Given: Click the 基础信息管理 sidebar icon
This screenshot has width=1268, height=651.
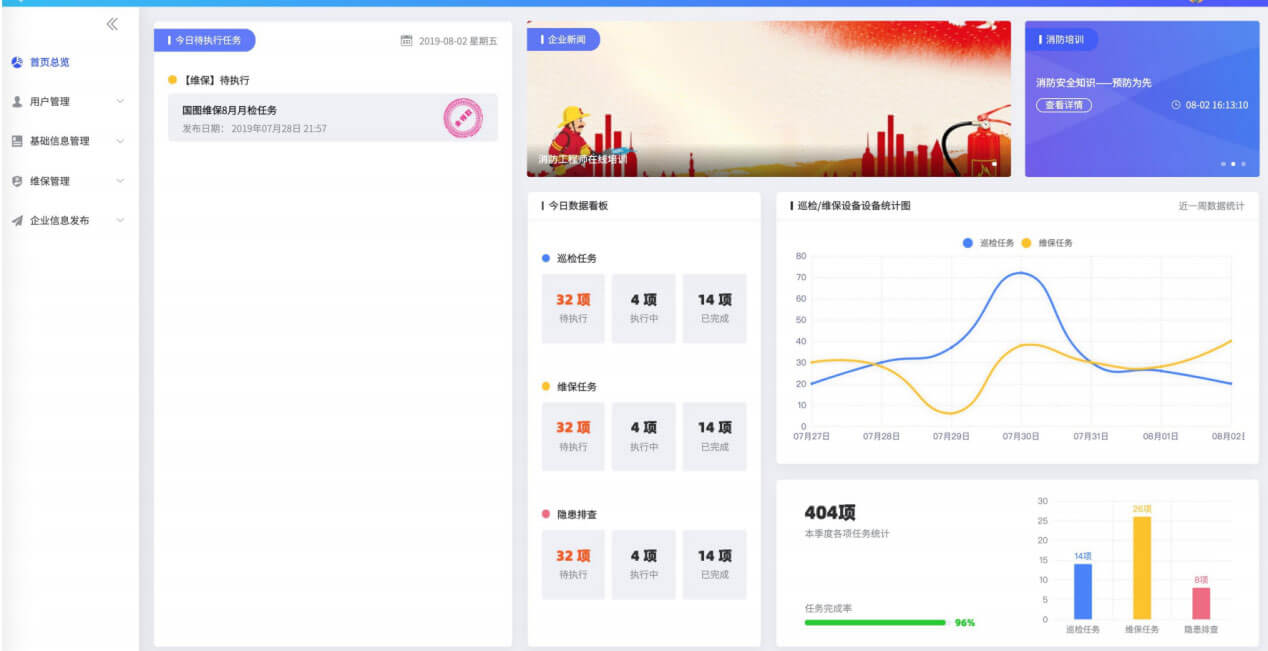Looking at the screenshot, I should tap(17, 141).
